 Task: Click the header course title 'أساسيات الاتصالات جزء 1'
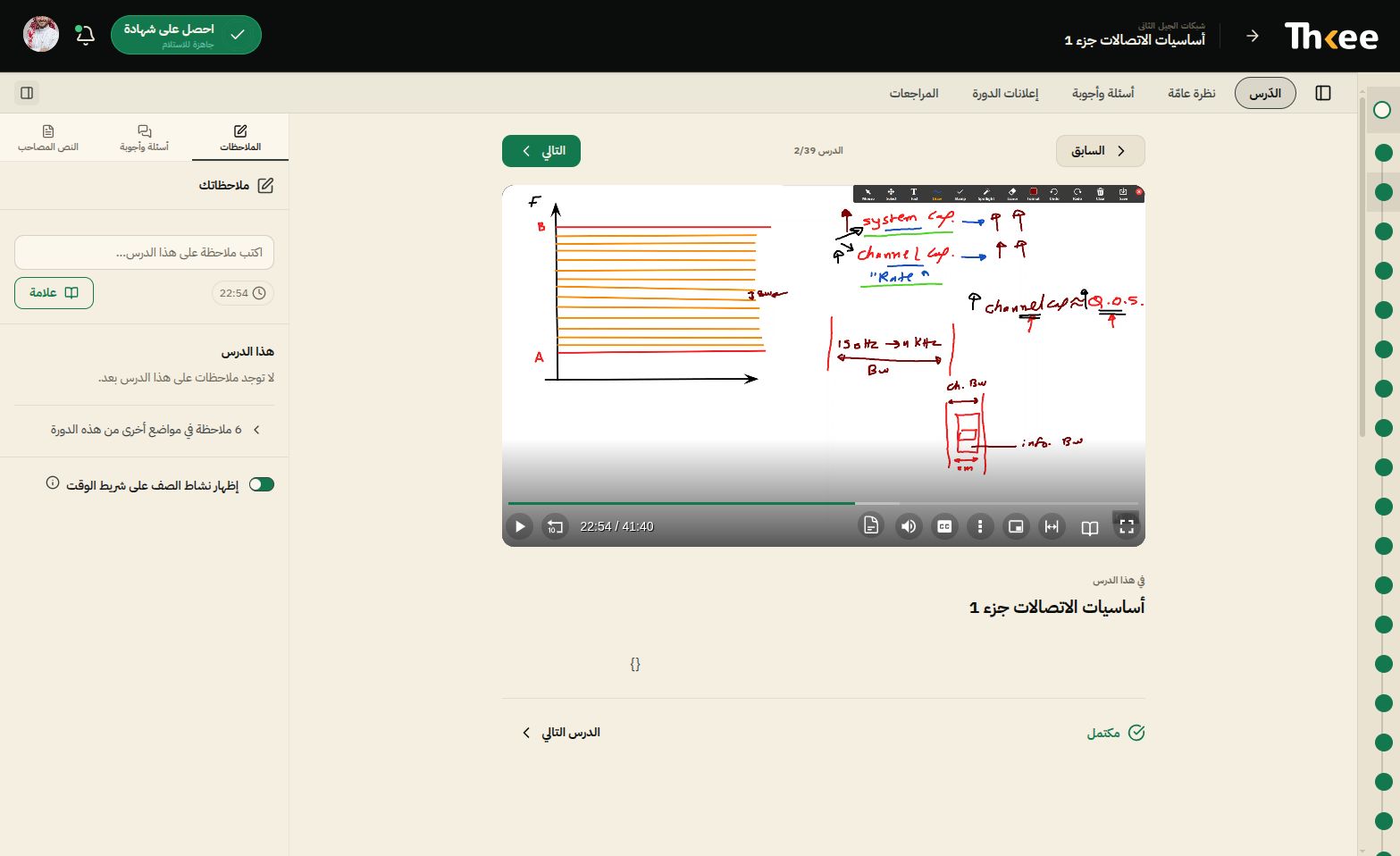[x=1135, y=40]
